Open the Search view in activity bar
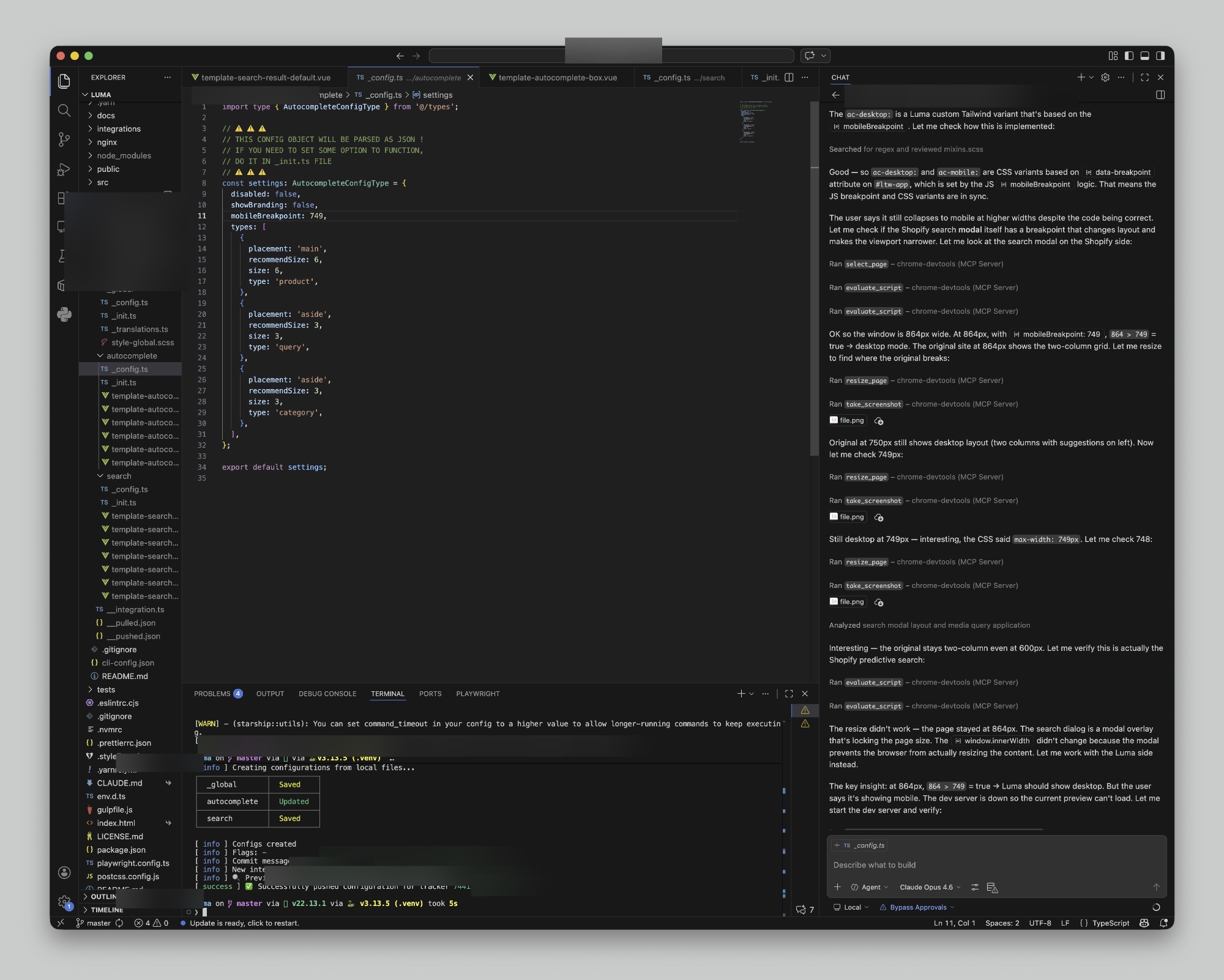Viewport: 1224px width, 980px height. click(x=64, y=110)
